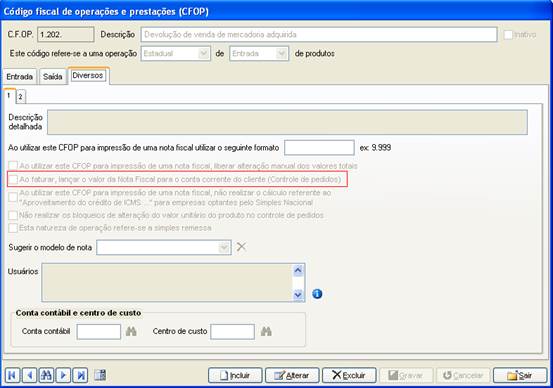Click the Cancelar button
The image size is (553, 388).
coord(463,375)
